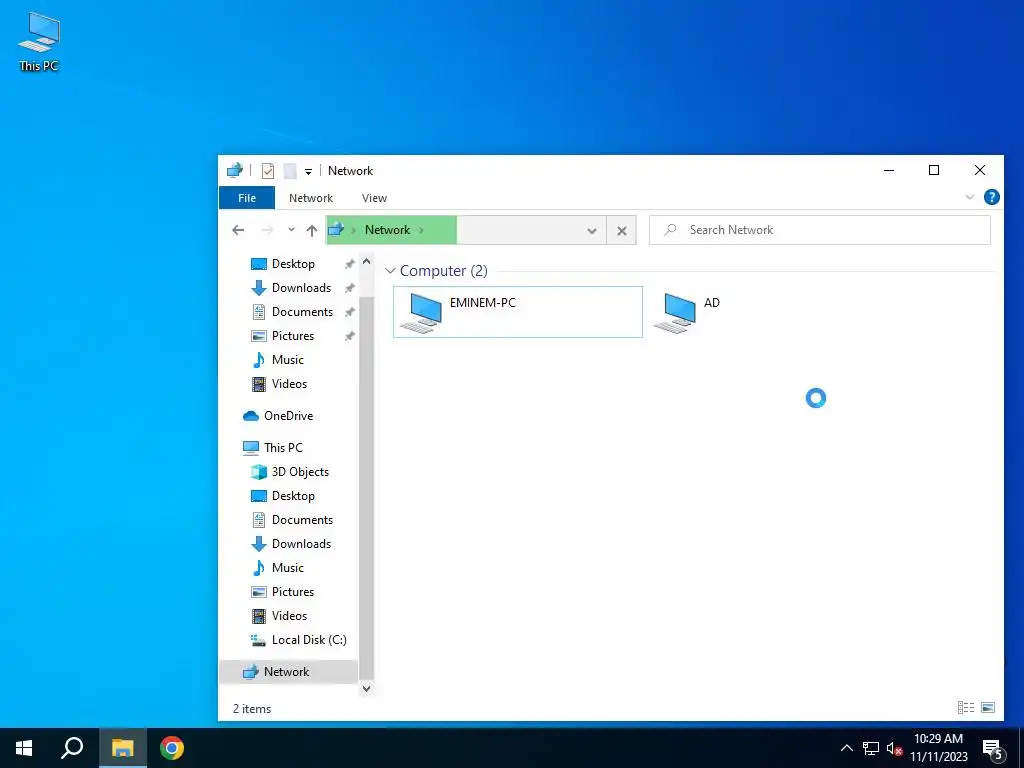Open the File tab

(x=247, y=198)
